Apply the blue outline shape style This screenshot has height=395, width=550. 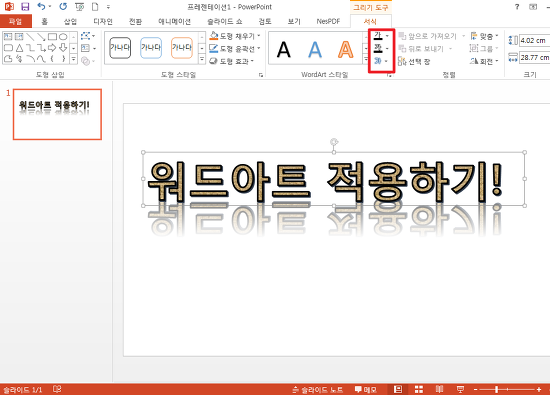151,47
